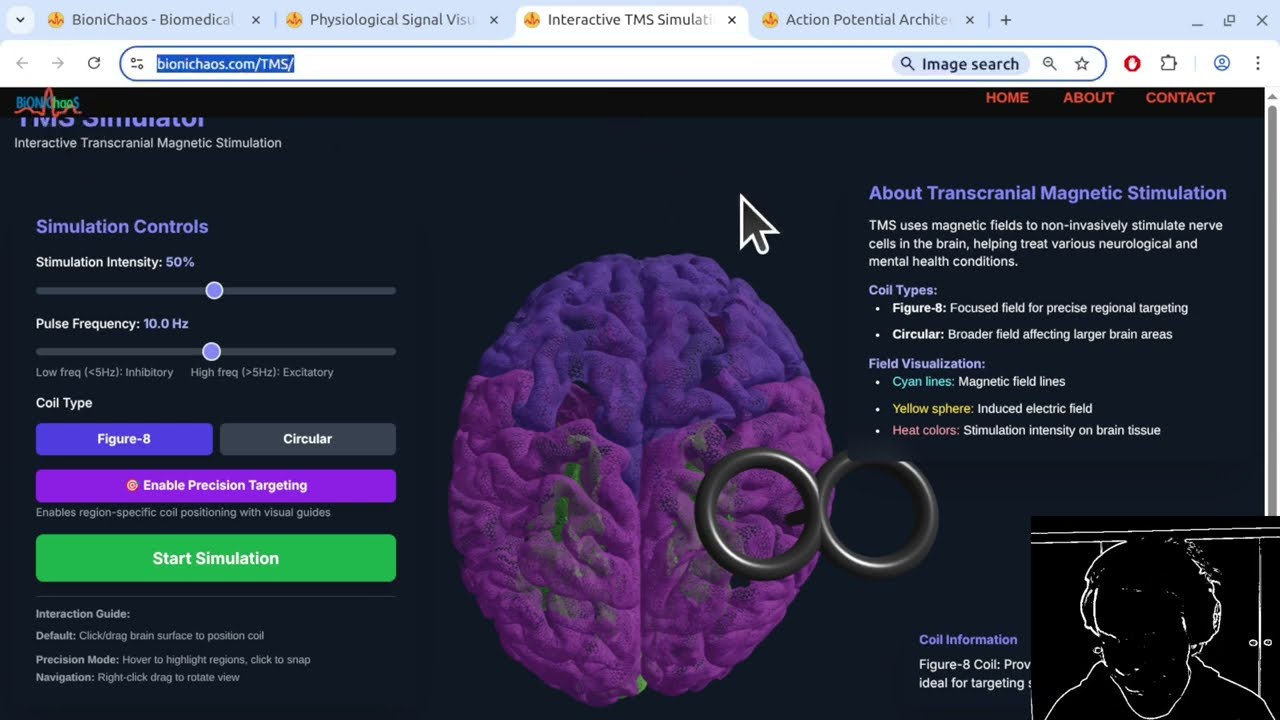Open the browser Extensions puzzle icon

(x=1168, y=63)
